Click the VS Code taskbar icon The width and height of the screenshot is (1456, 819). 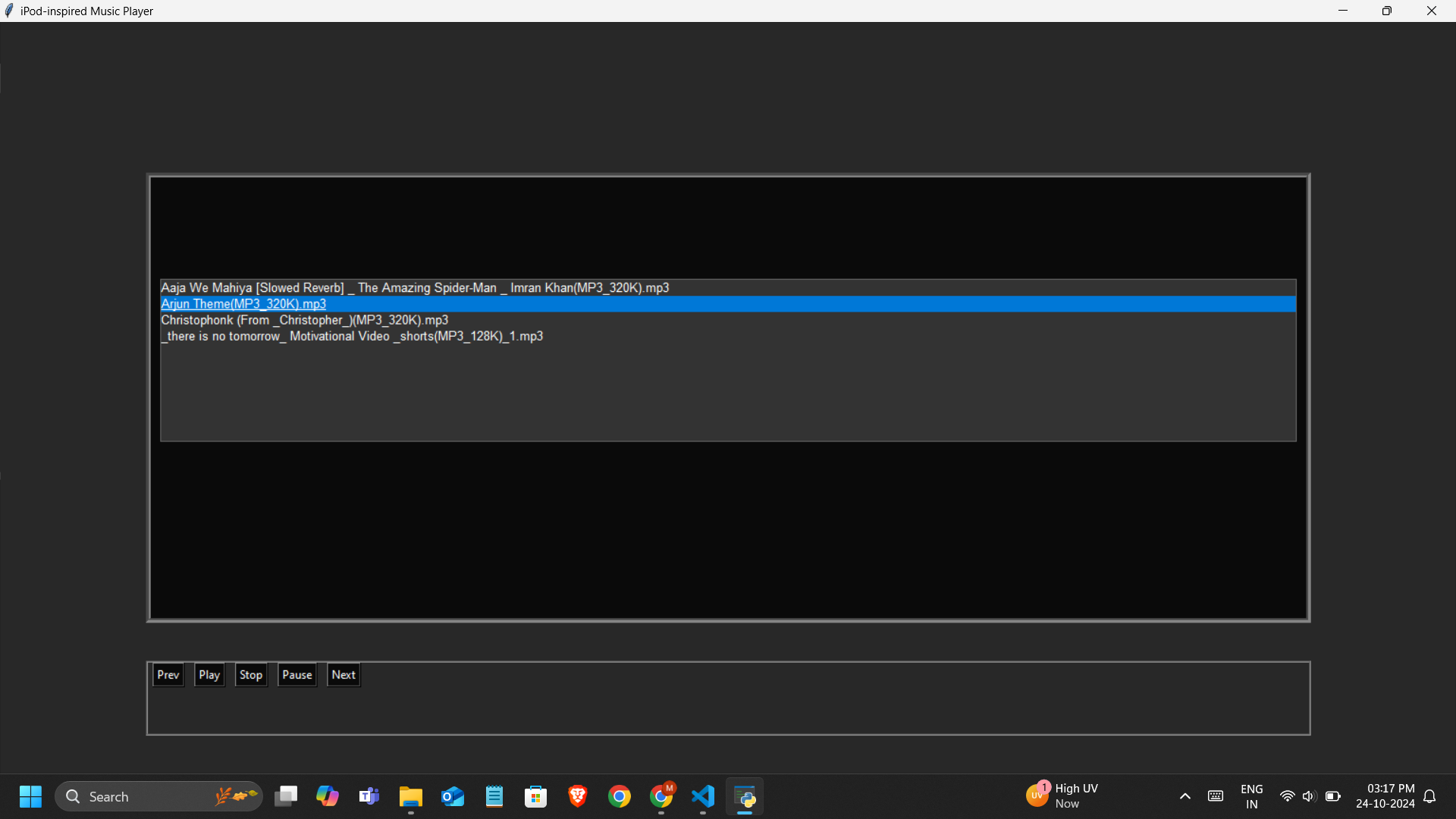tap(703, 796)
